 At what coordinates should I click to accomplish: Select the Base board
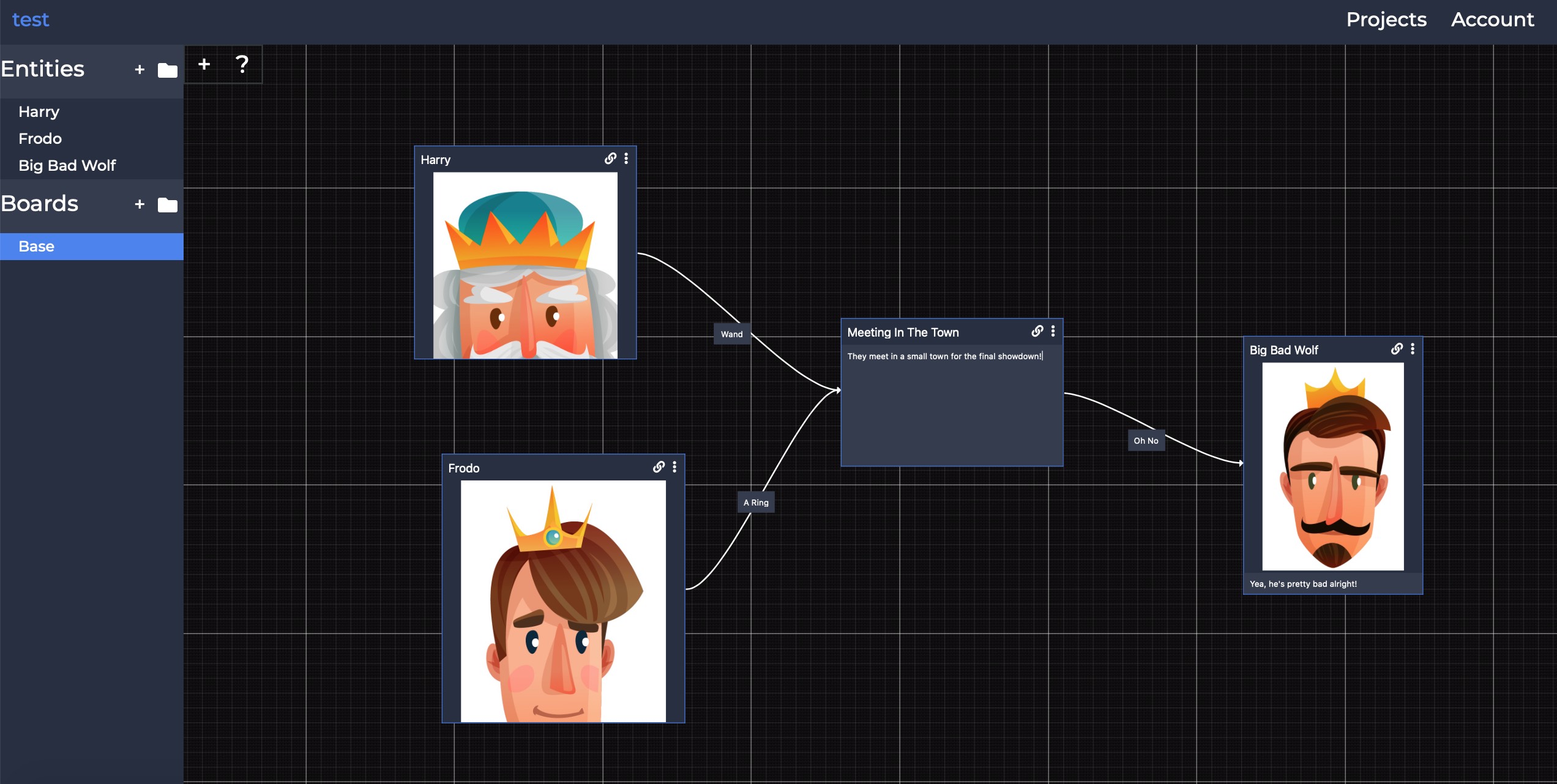pos(92,247)
